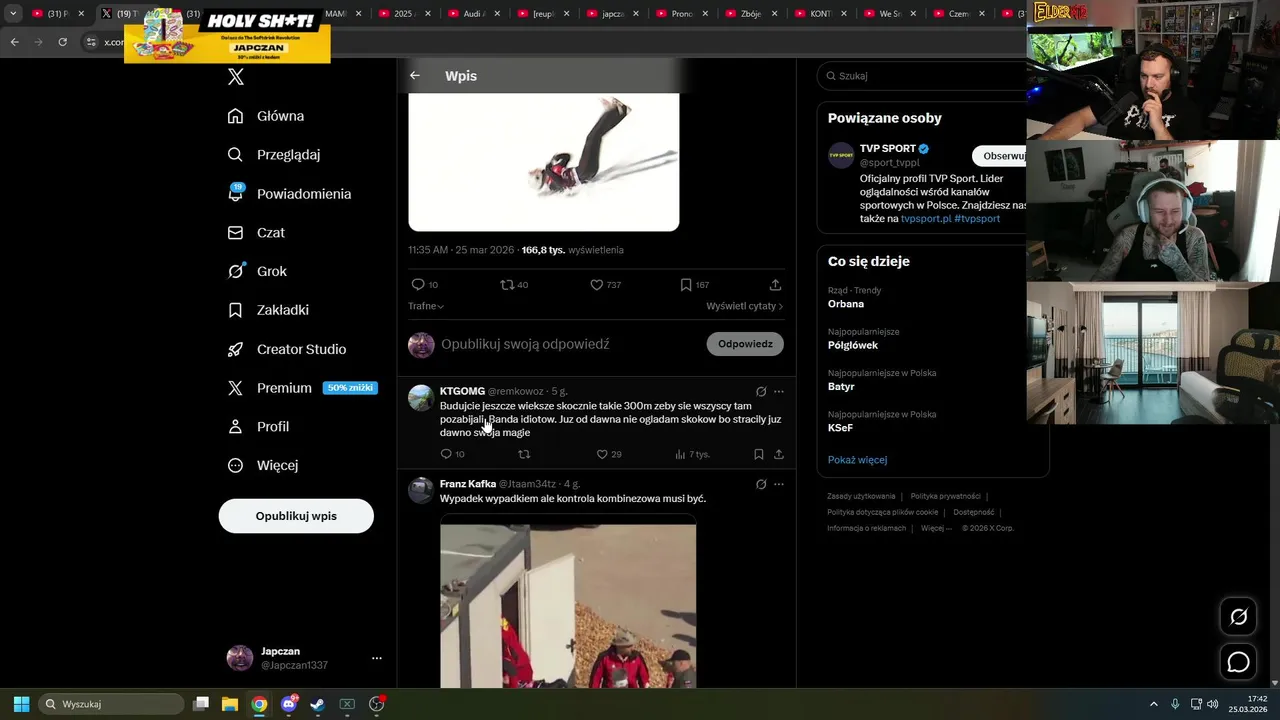This screenshot has height=720, width=1280.
Task: Open Batyr trend
Action: point(841,386)
